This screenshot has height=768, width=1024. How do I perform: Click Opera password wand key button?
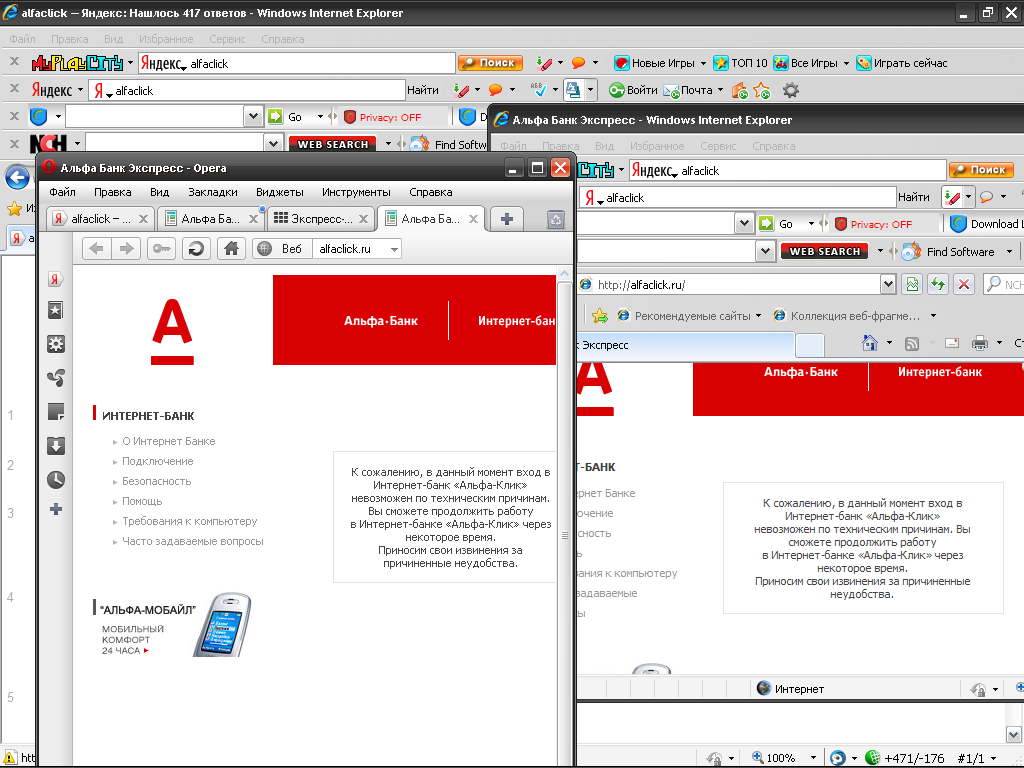[x=161, y=249]
